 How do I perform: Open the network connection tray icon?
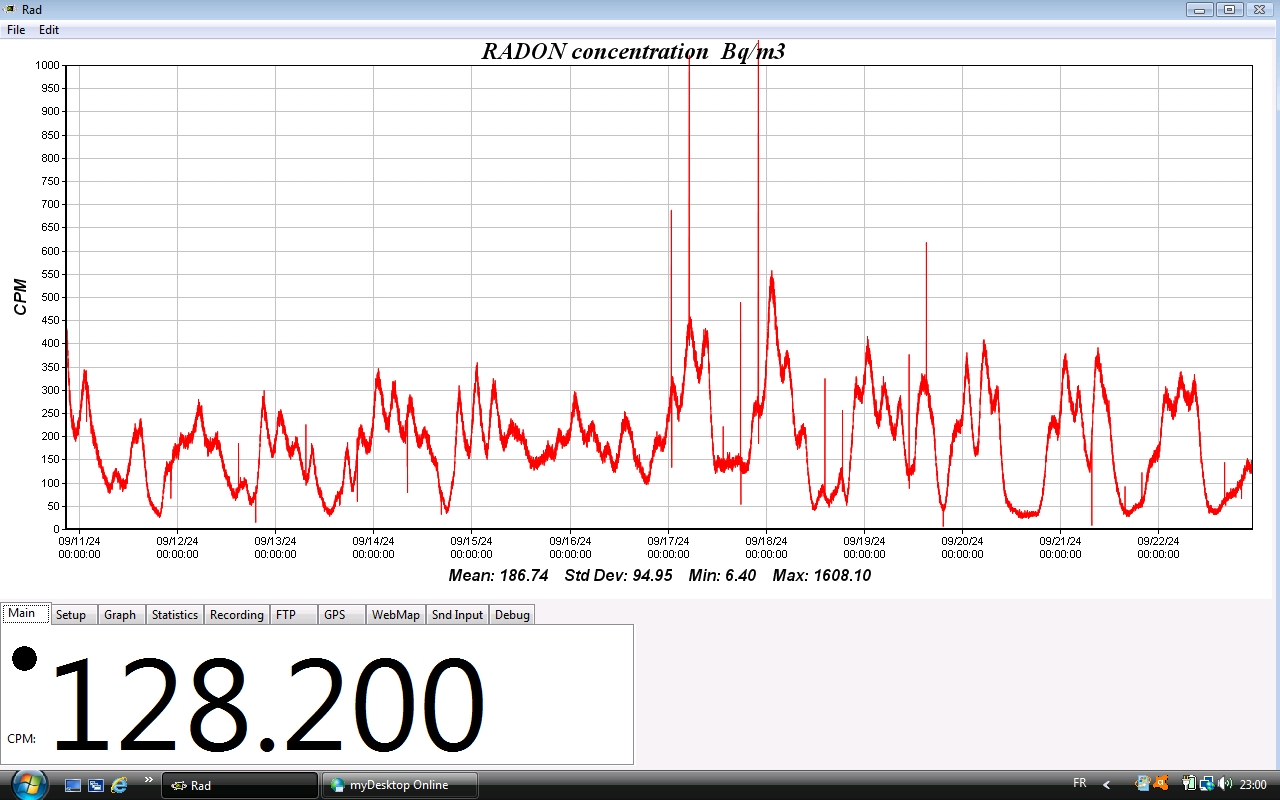pyautogui.click(x=1207, y=784)
